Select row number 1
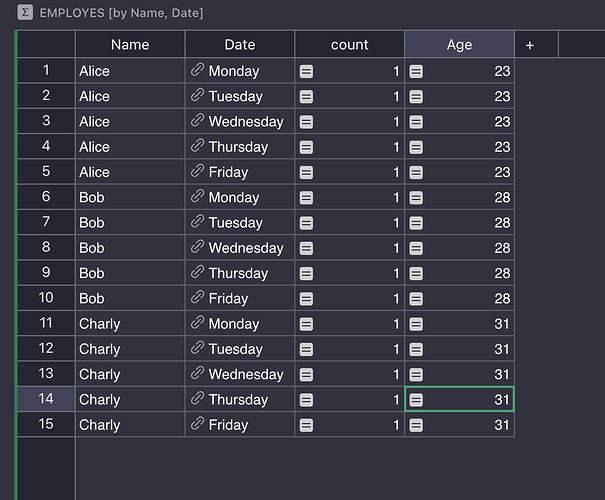Viewport: 605px width, 500px height. click(x=46, y=71)
